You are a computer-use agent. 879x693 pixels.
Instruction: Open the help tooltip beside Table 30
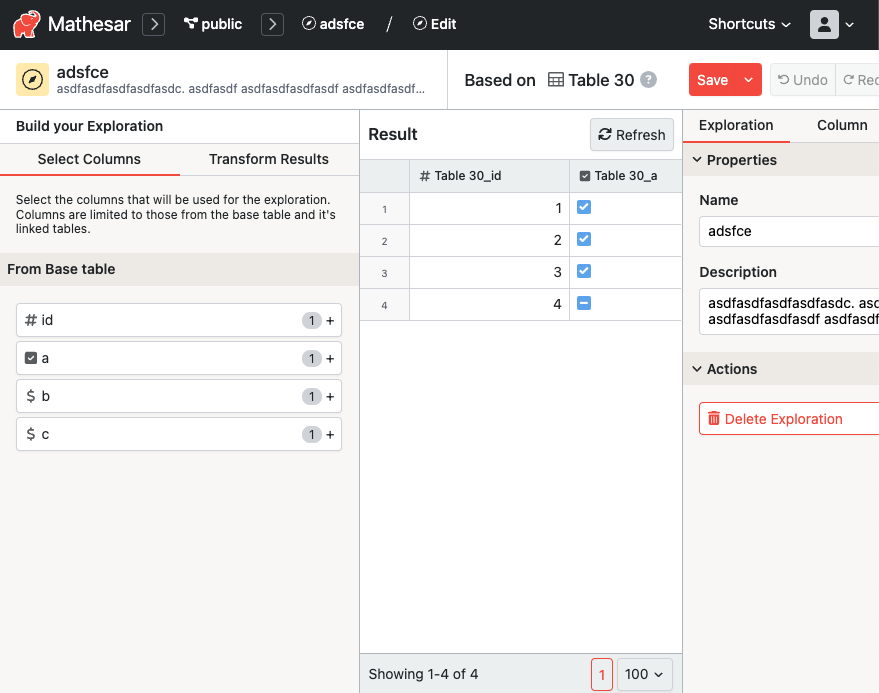pyautogui.click(x=648, y=80)
